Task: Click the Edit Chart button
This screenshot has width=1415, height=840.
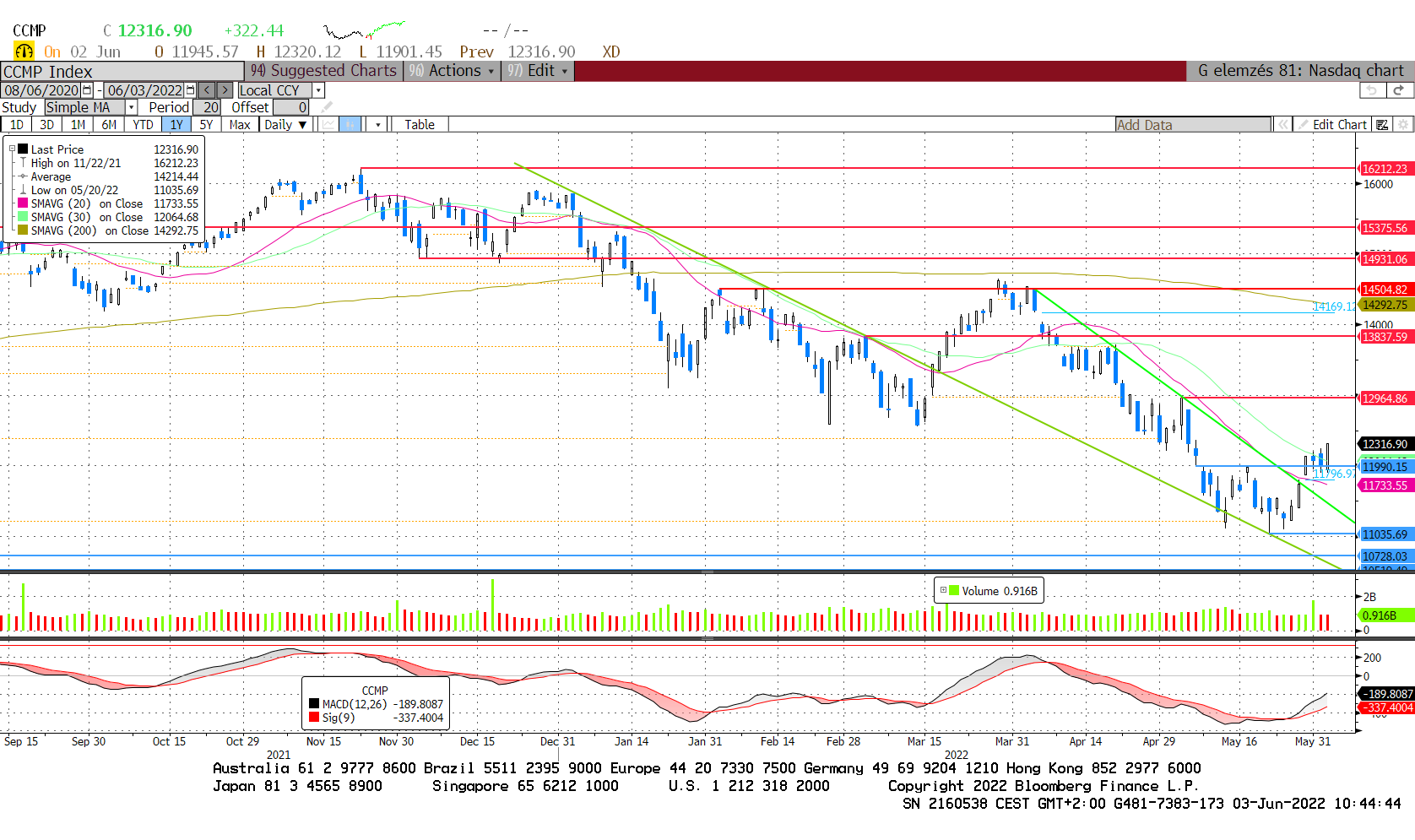Action: click(1332, 125)
